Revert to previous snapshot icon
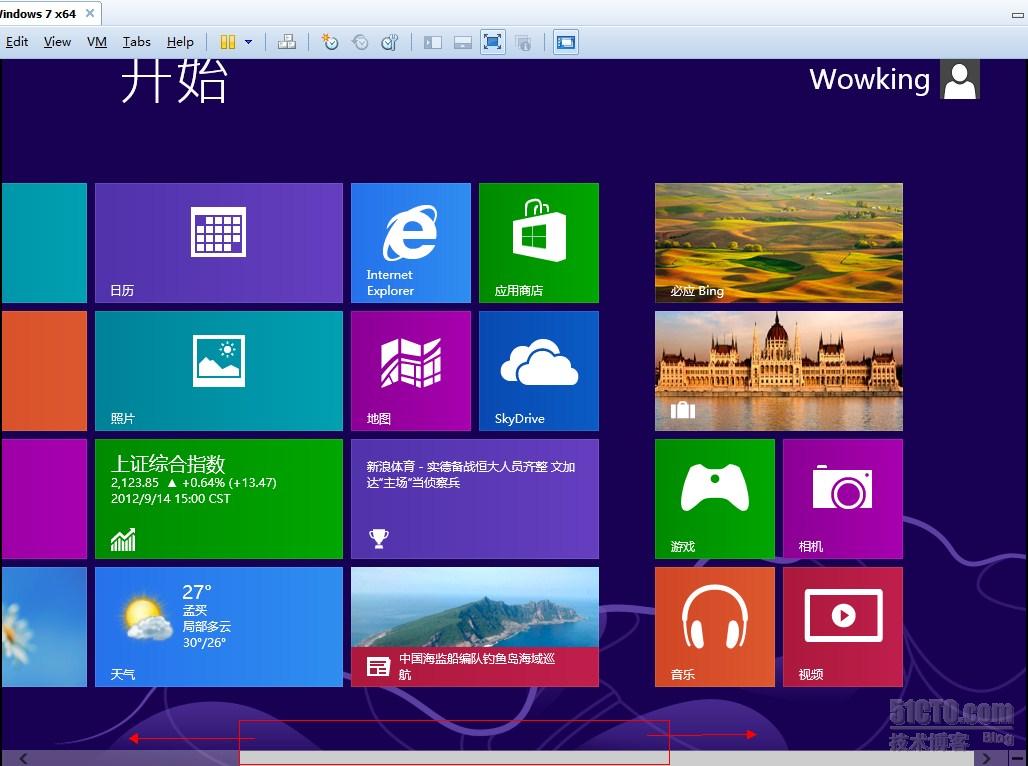 [360, 43]
